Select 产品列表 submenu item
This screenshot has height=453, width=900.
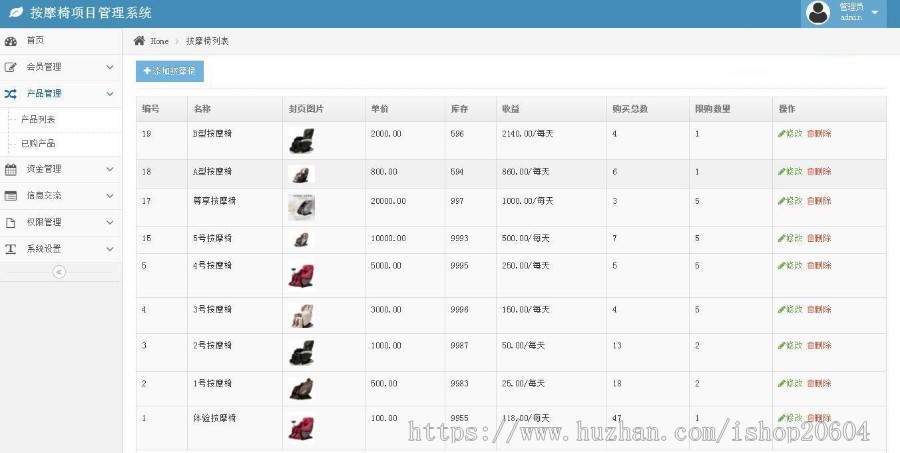[x=38, y=119]
